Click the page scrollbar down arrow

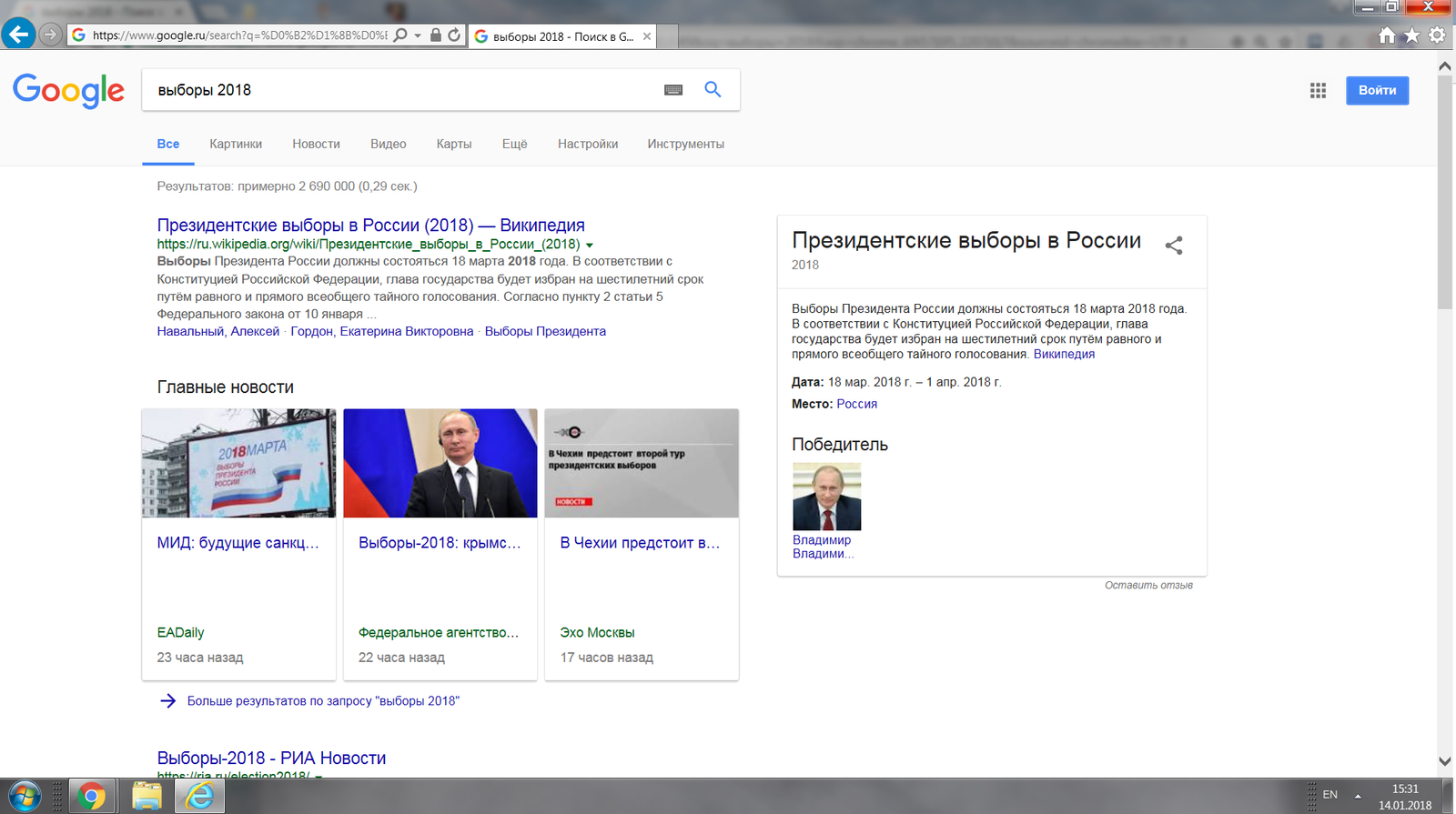tap(1445, 761)
